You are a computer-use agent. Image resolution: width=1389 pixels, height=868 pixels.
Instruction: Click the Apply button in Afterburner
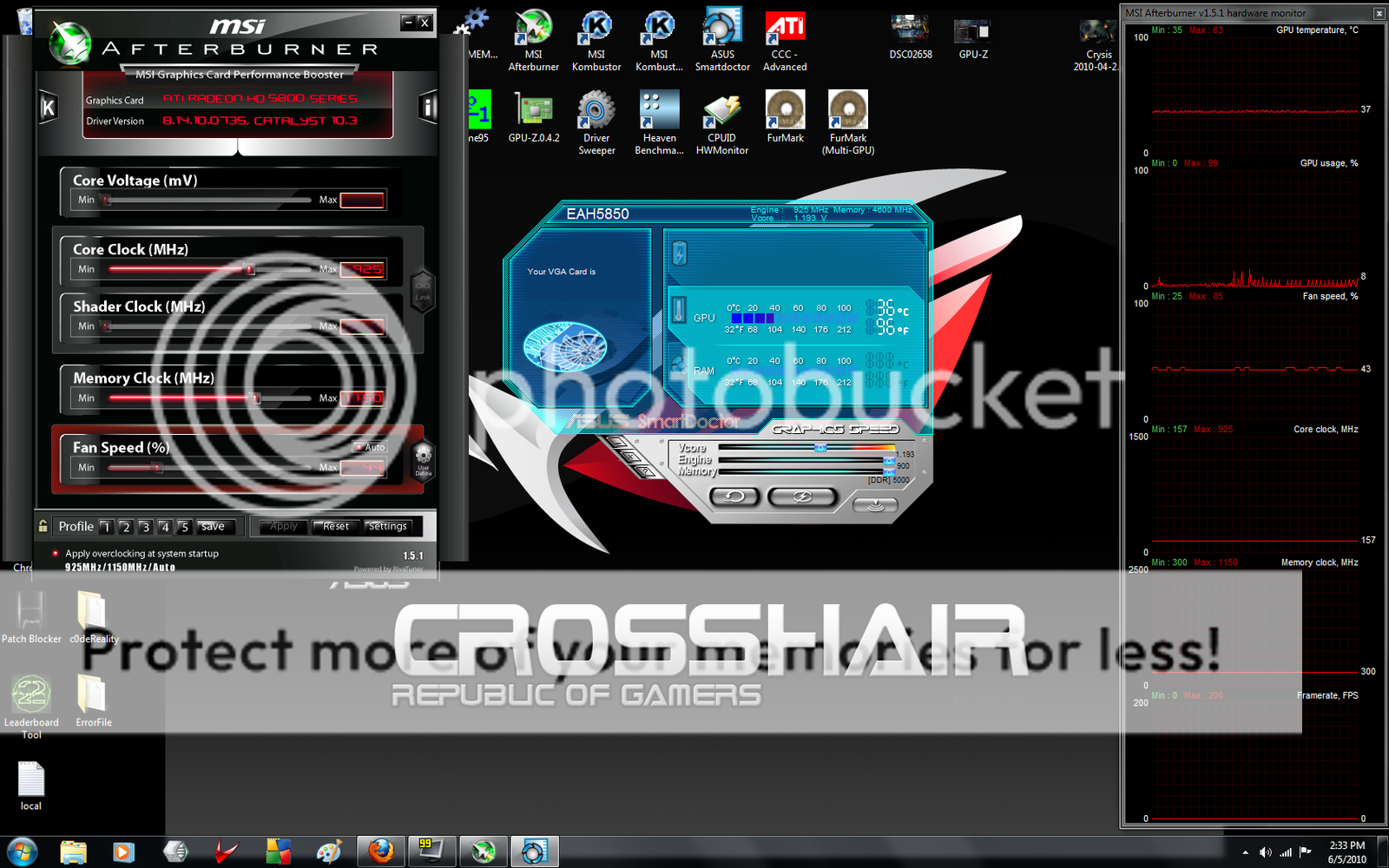tap(283, 526)
